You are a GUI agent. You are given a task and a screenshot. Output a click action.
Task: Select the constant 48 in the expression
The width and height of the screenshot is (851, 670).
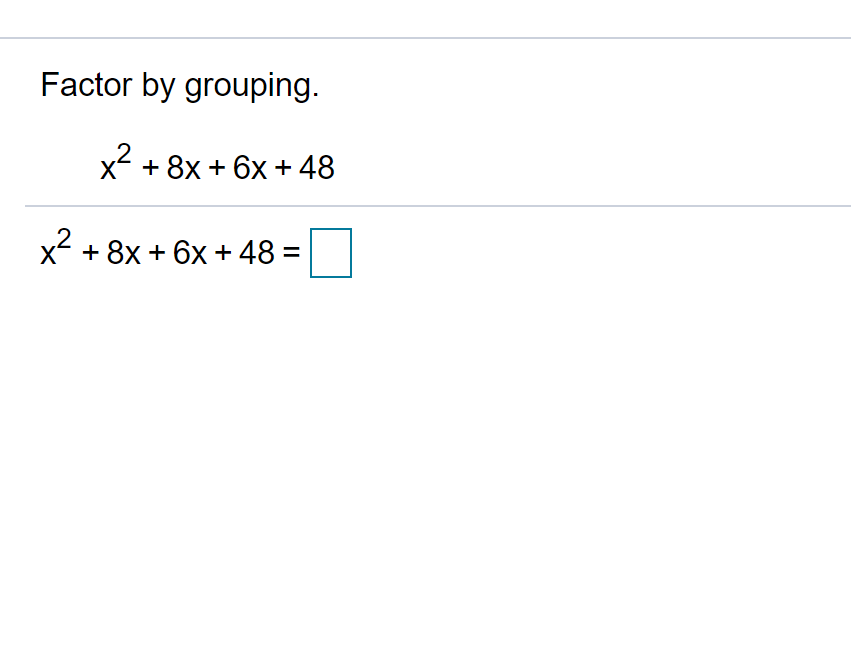(316, 169)
